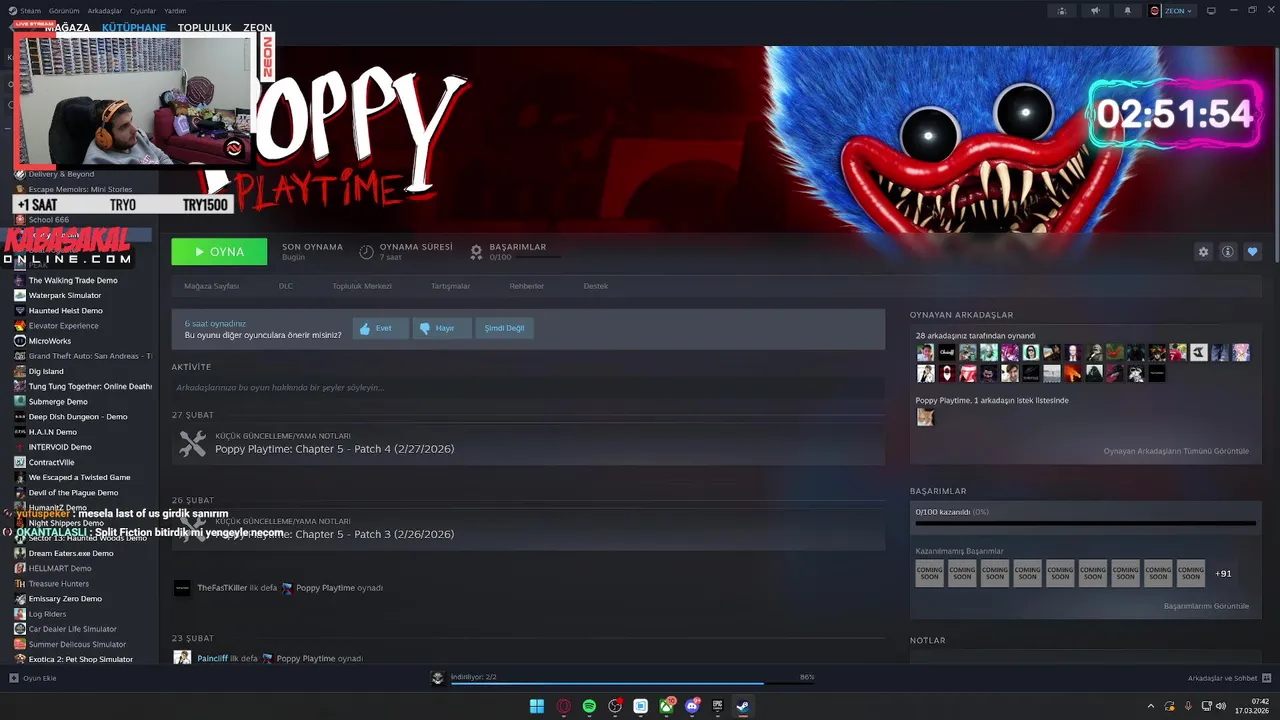Switch to Big Picture mode icon

(x=1211, y=11)
